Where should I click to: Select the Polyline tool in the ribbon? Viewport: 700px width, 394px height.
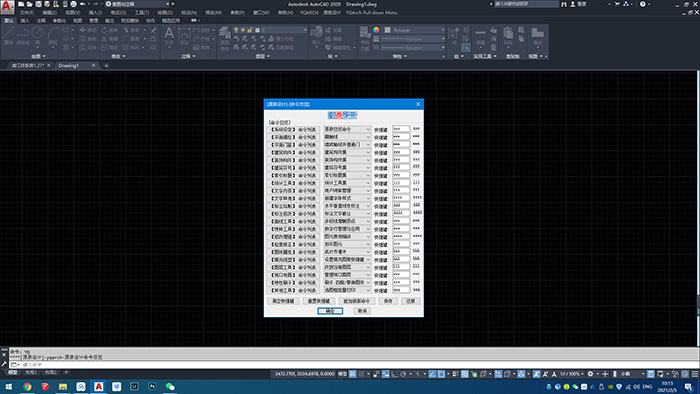click(x=22, y=35)
